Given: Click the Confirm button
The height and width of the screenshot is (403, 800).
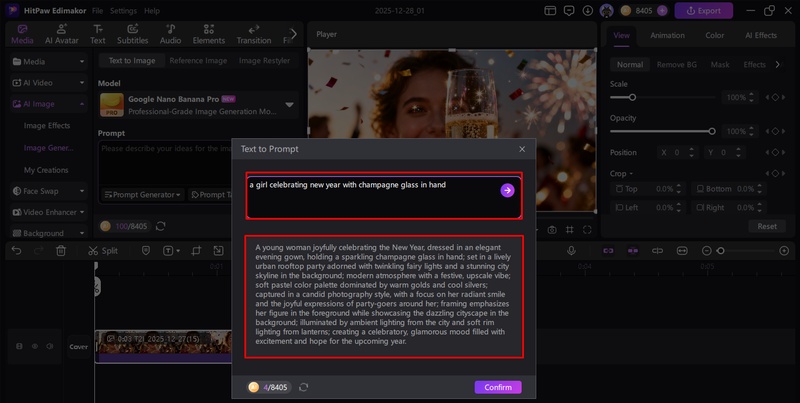Looking at the screenshot, I should (497, 387).
